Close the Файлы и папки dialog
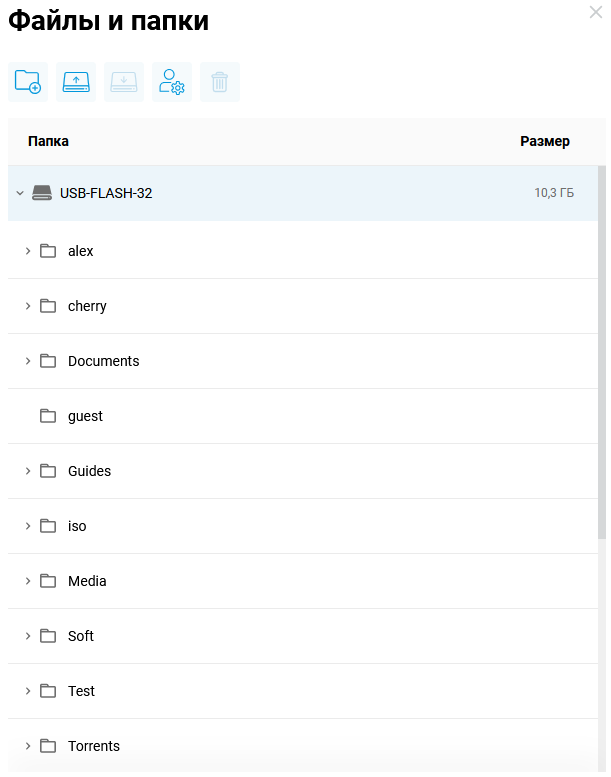This screenshot has height=777, width=611. point(597,12)
